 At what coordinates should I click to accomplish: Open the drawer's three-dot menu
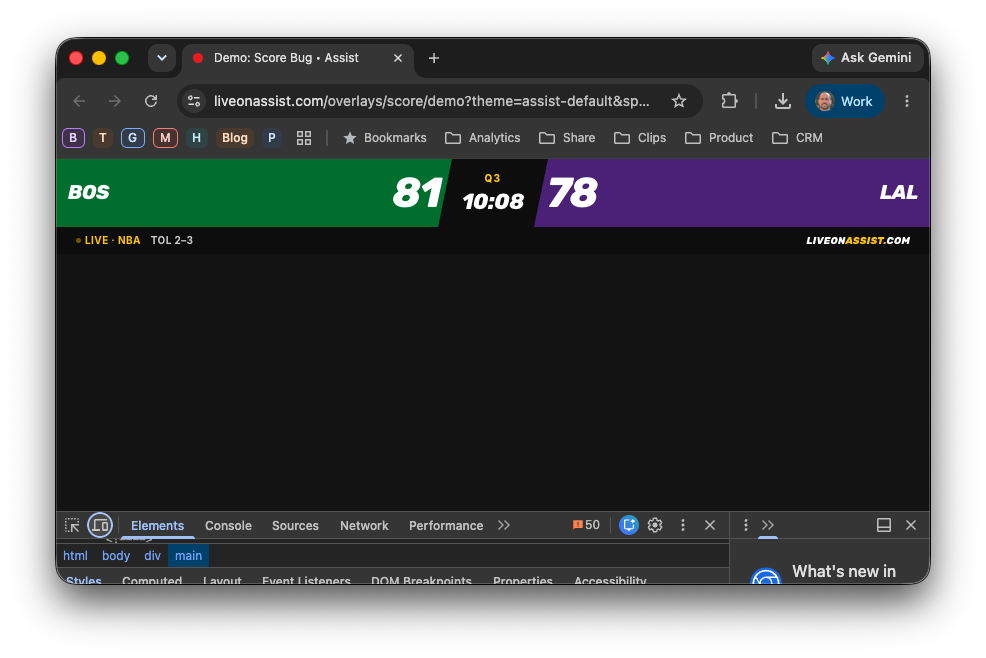coord(746,525)
